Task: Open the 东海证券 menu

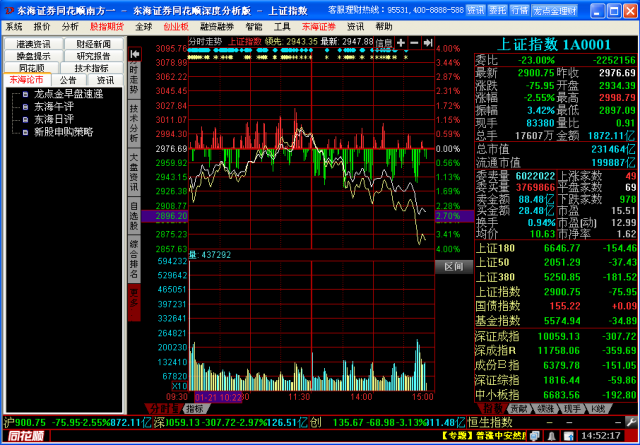Action: point(319,27)
